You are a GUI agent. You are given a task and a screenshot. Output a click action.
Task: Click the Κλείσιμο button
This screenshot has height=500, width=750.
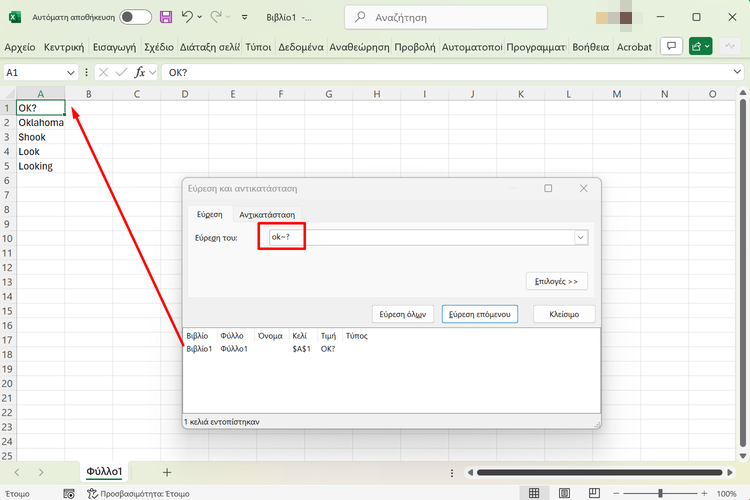click(564, 314)
